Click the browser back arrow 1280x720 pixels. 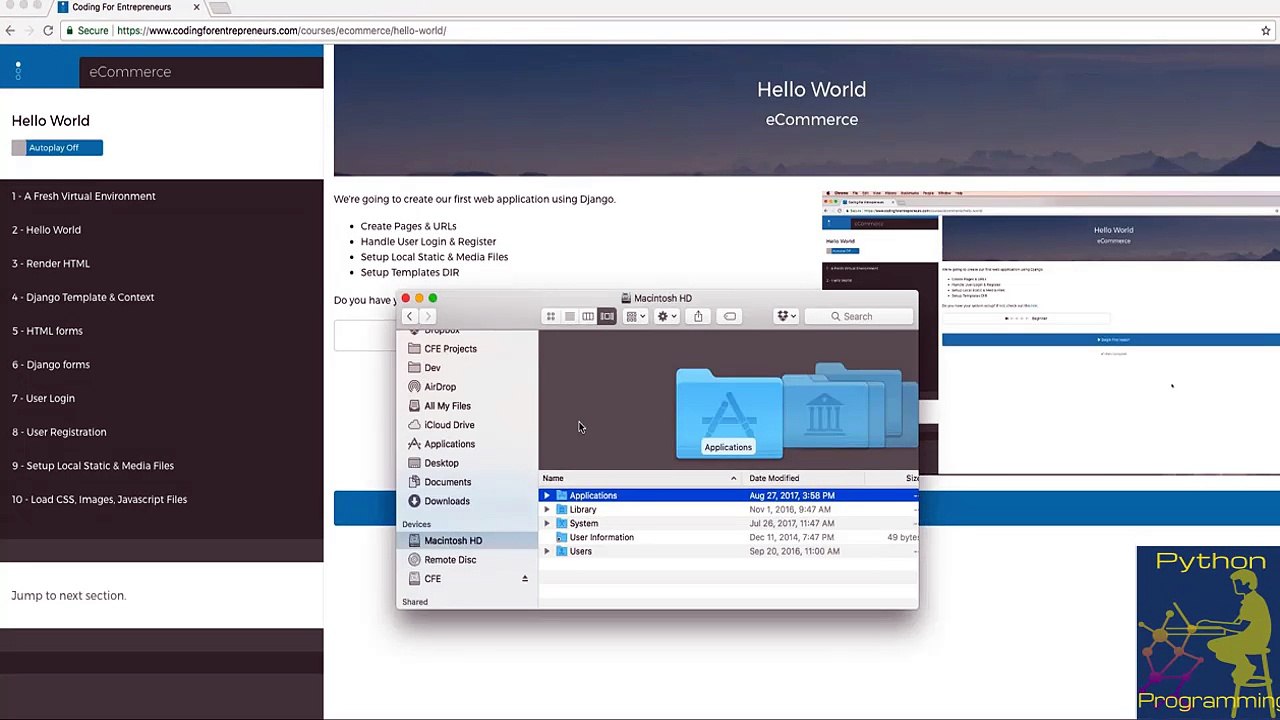click(10, 31)
